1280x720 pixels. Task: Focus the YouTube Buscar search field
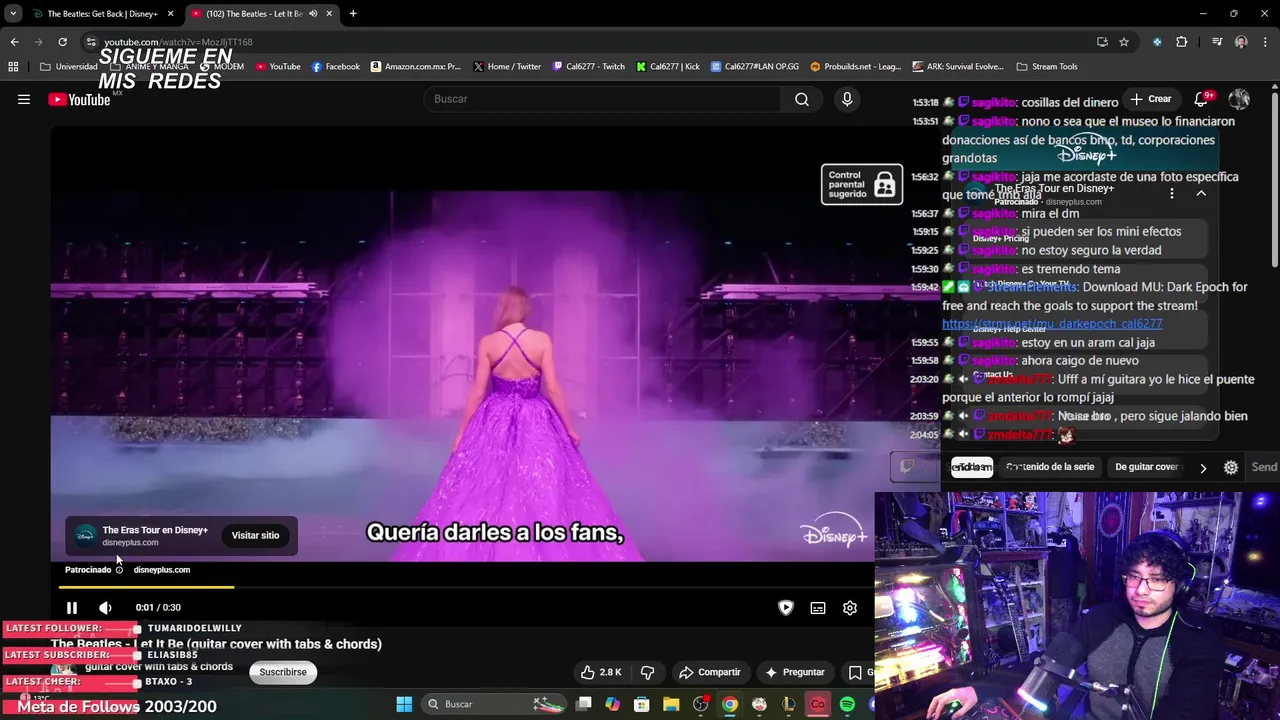(x=602, y=99)
